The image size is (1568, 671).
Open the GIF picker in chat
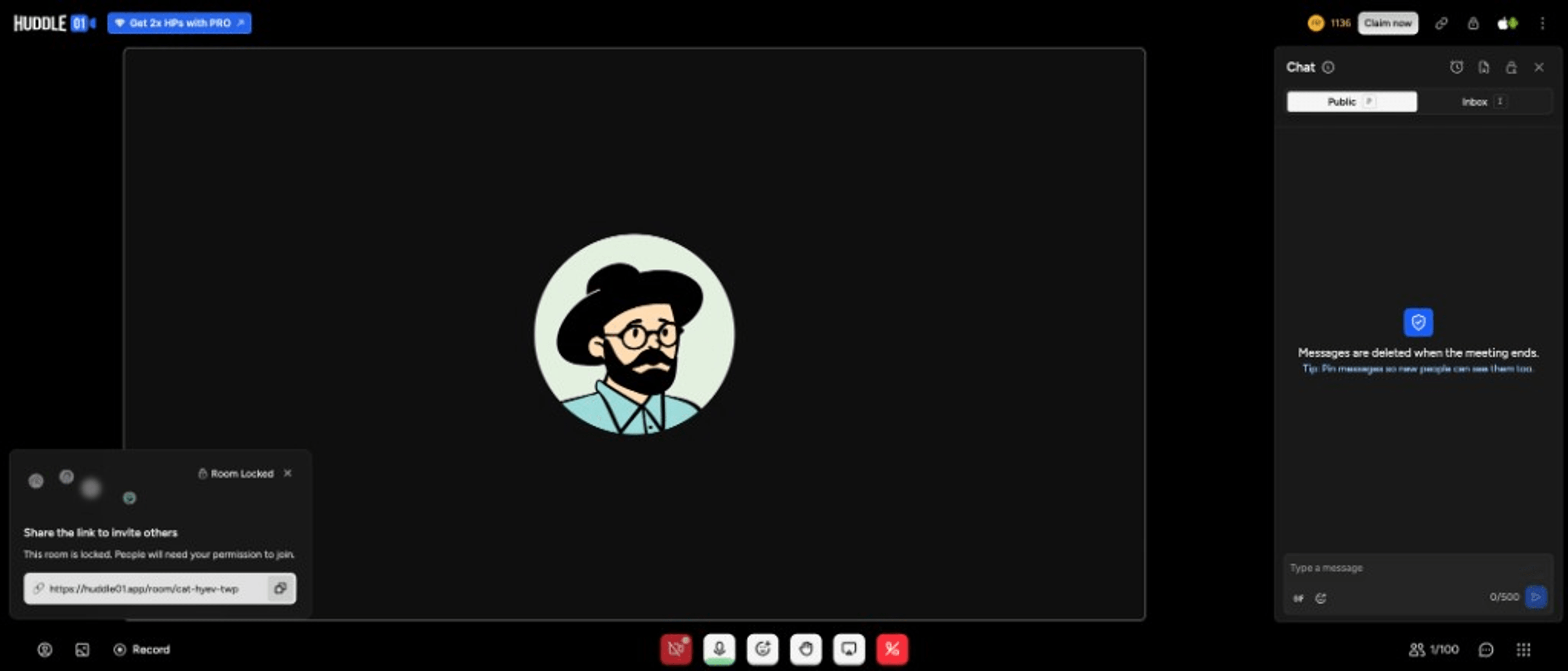coord(1298,598)
